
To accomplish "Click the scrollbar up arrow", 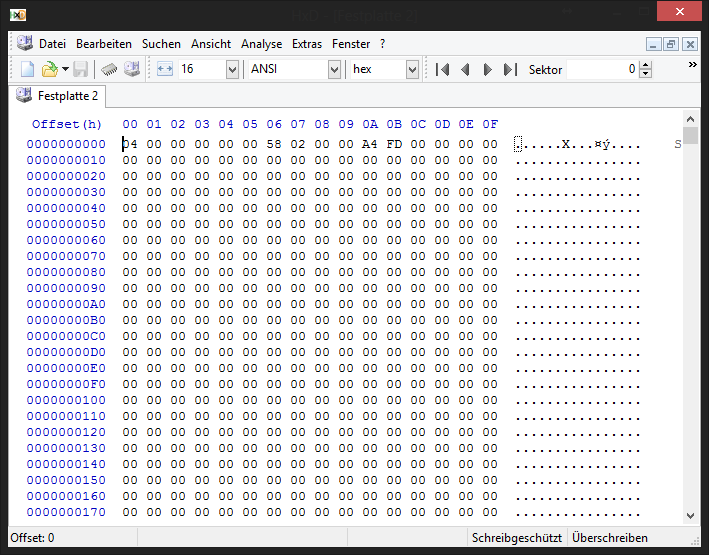I will click(x=690, y=119).
